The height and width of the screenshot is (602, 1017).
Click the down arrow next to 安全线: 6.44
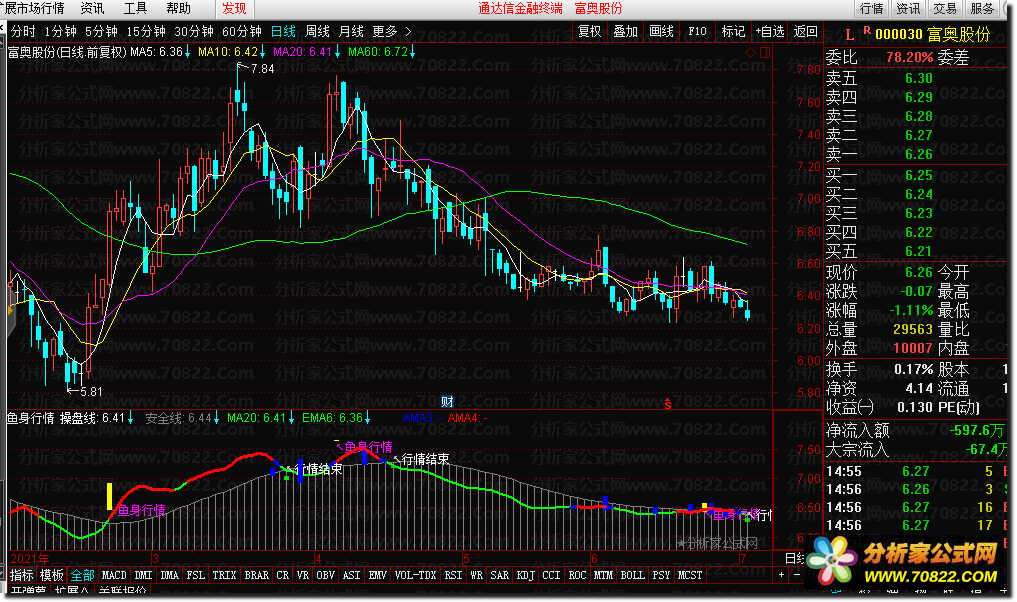tap(217, 418)
